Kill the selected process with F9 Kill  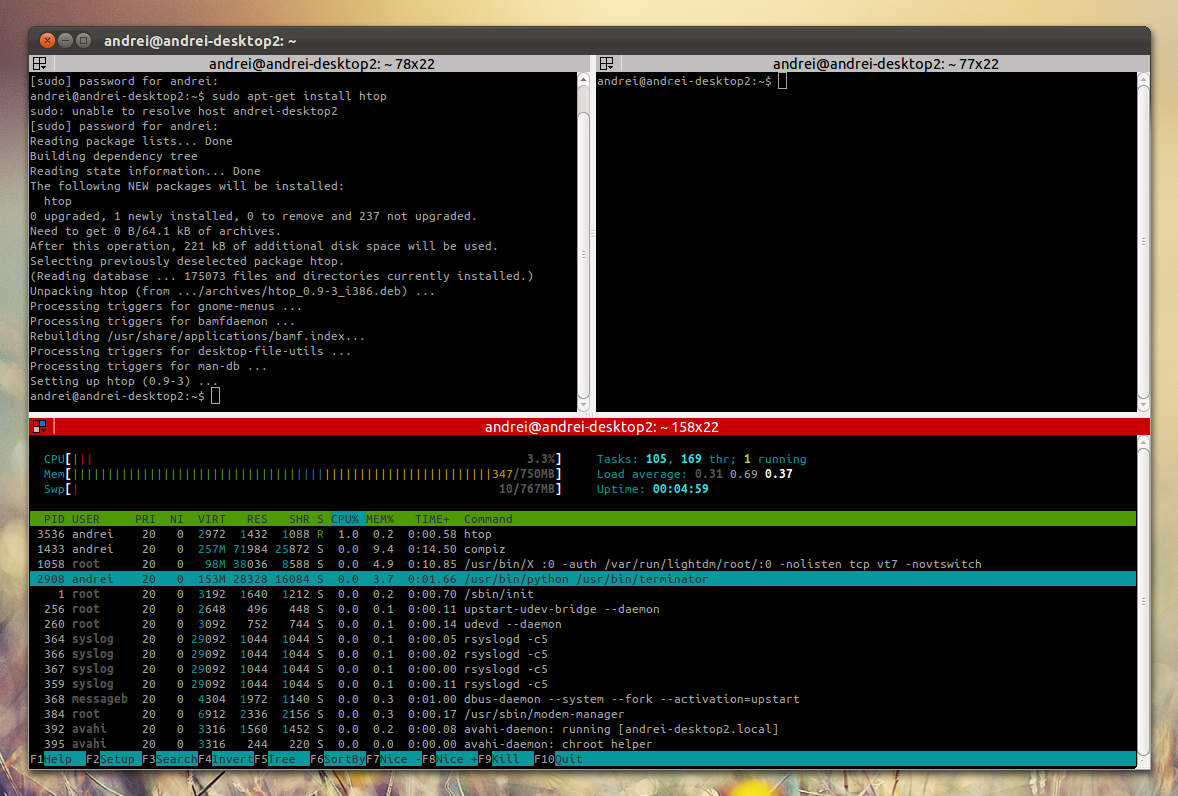[x=506, y=758]
